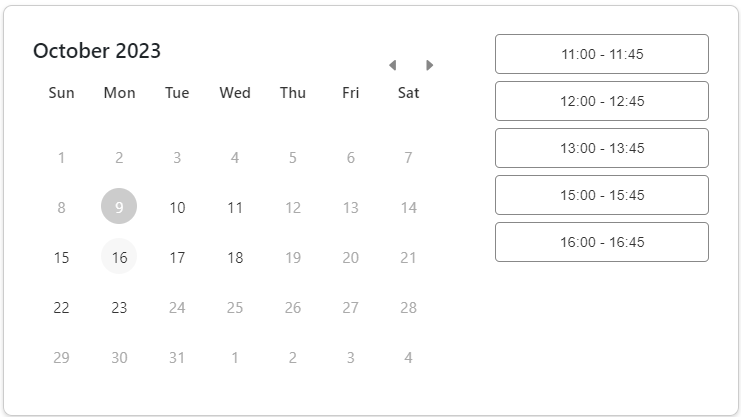This screenshot has height=417, width=741.
Task: Choose October 10 as the date
Action: pyautogui.click(x=177, y=207)
